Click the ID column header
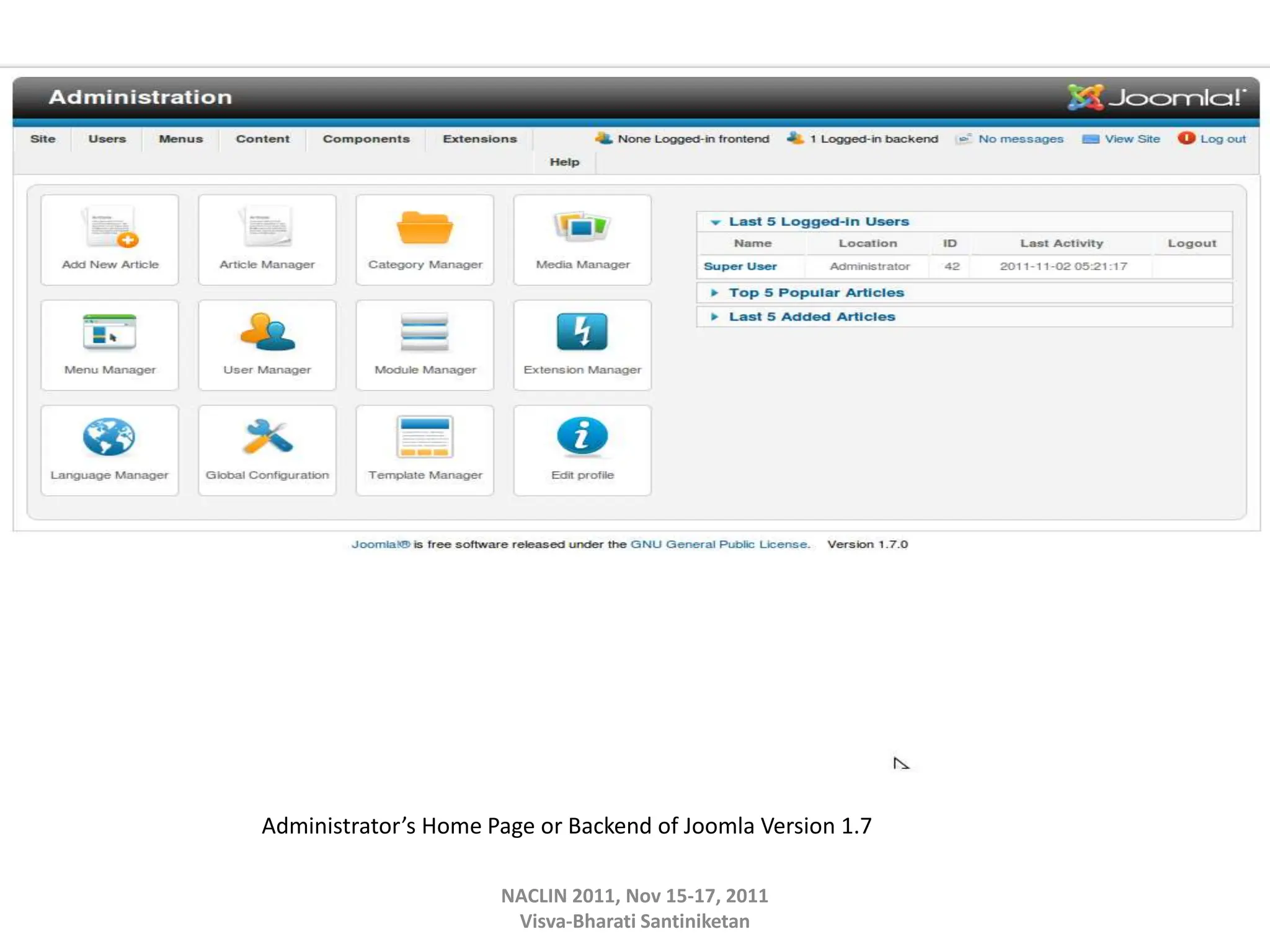 point(949,243)
